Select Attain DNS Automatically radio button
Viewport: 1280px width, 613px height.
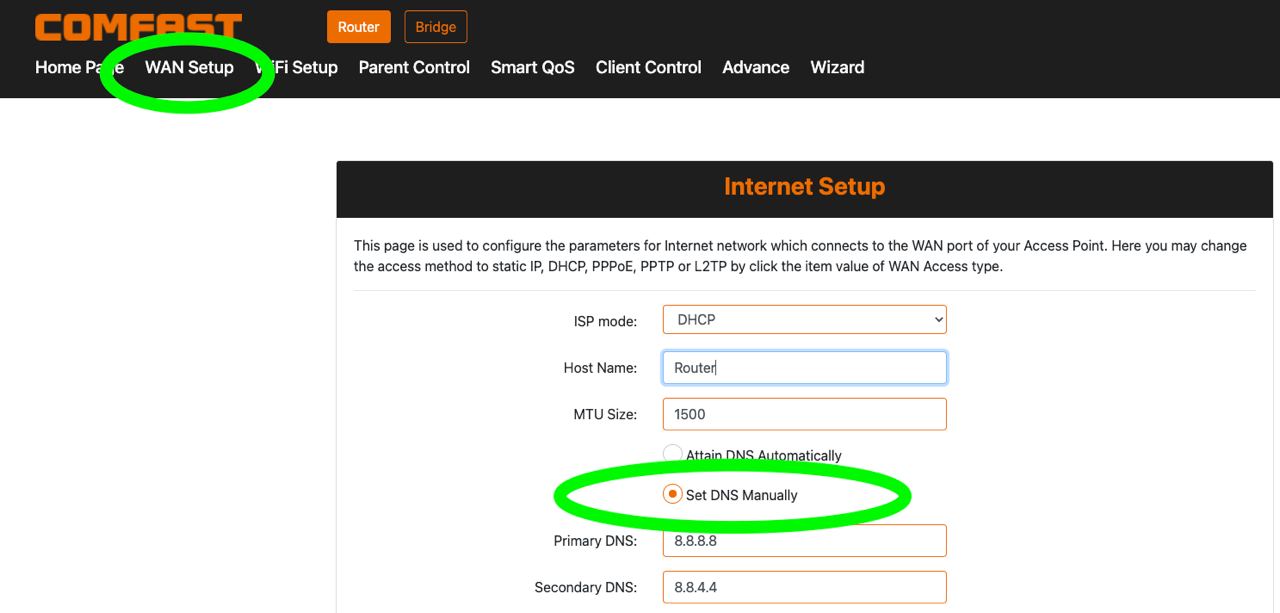[x=673, y=454]
